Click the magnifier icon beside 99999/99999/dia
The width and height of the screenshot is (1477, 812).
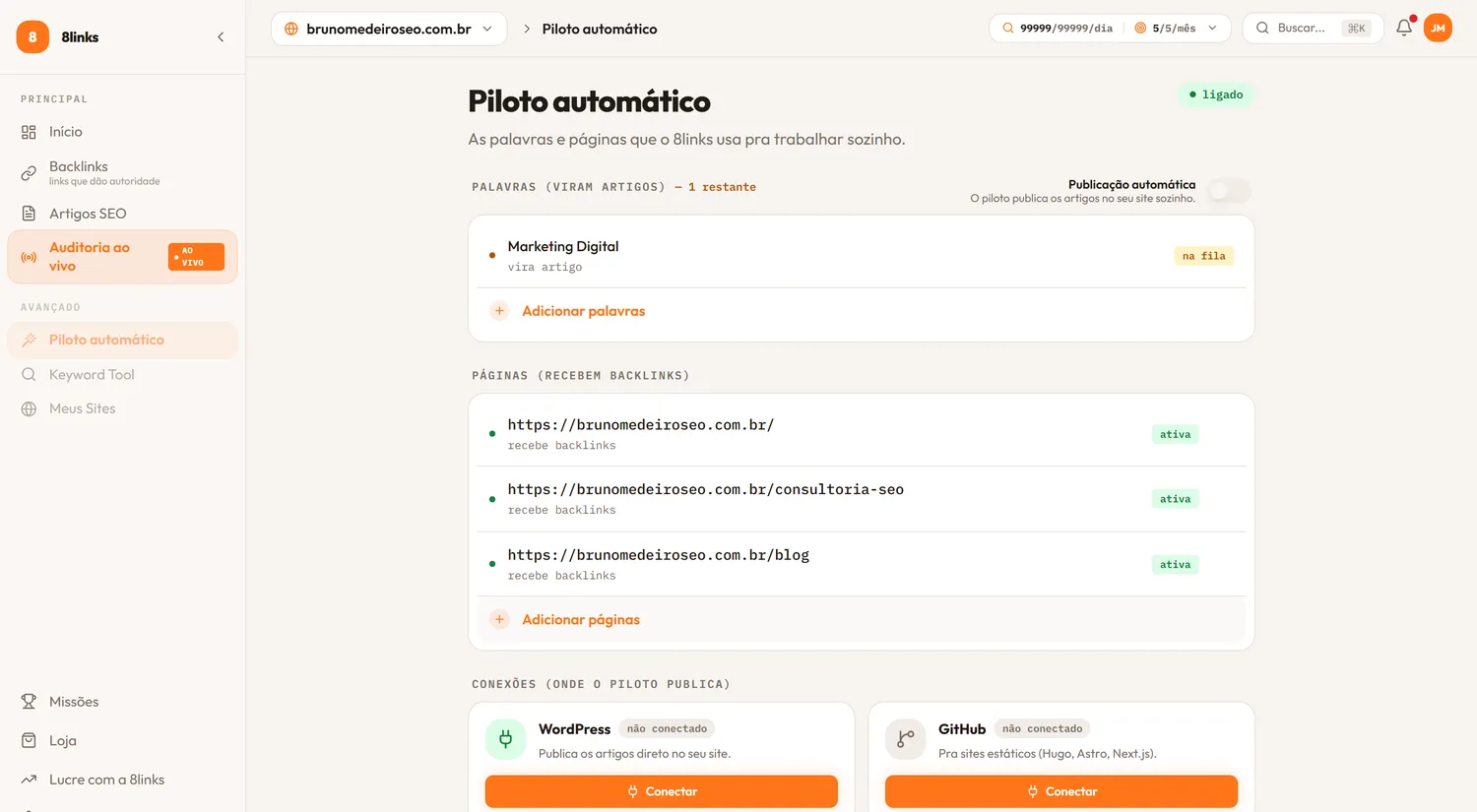pos(1007,29)
